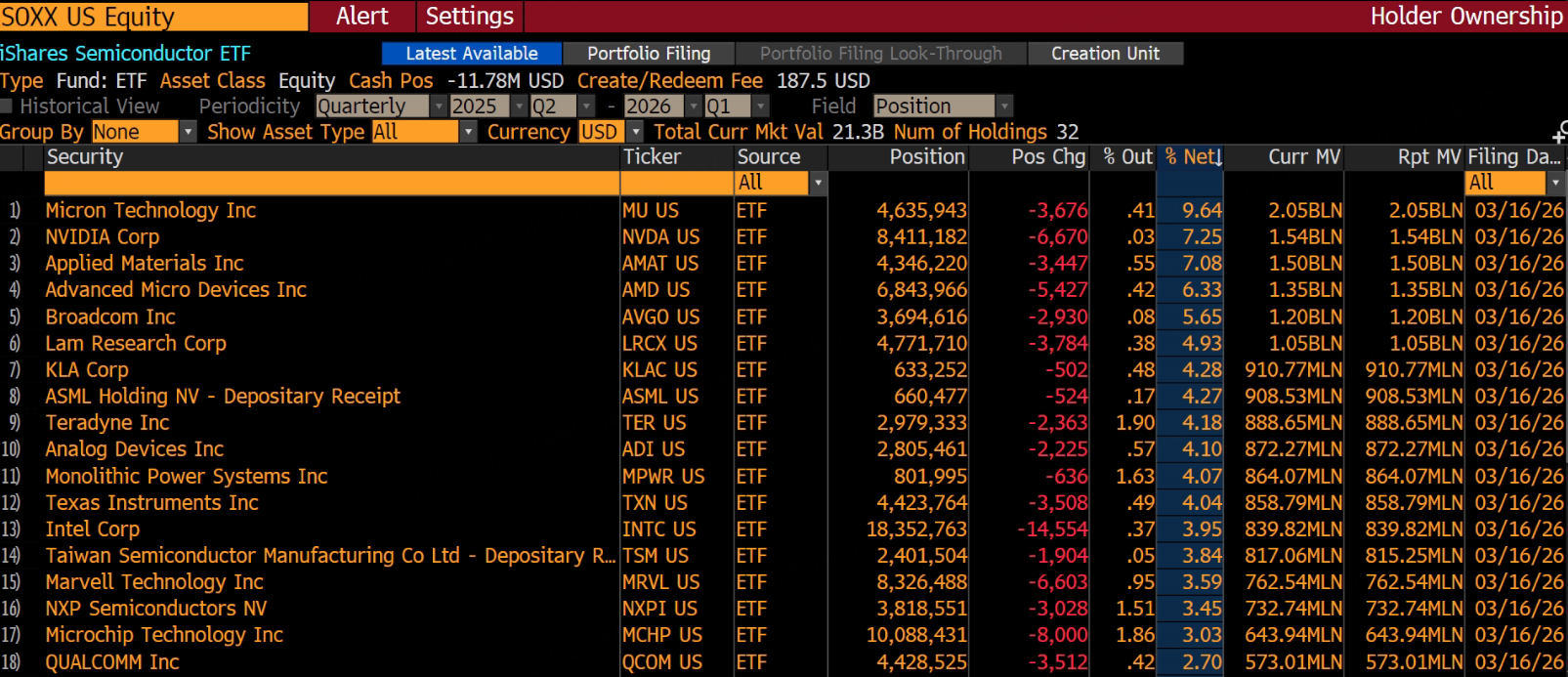
Task: Select Taiwan Semiconductor Manufacturing Co Ltd row
Action: [784, 555]
